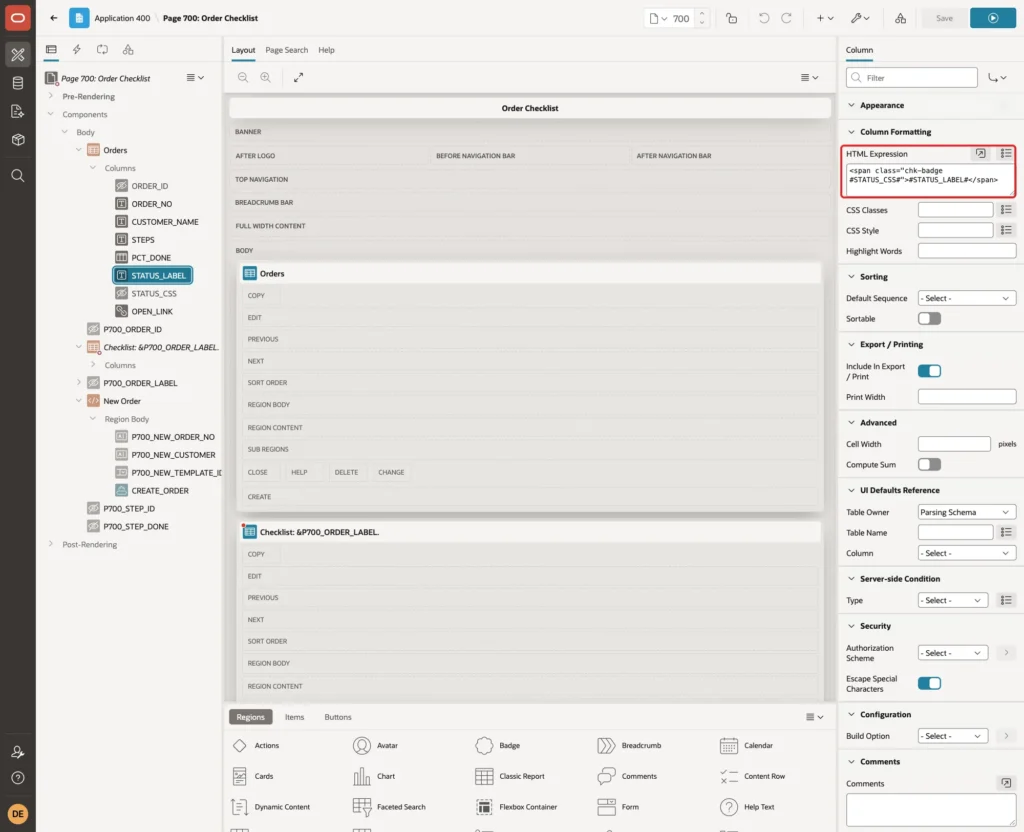Go back using the left arrow
This screenshot has height=832, width=1024.
(x=54, y=18)
